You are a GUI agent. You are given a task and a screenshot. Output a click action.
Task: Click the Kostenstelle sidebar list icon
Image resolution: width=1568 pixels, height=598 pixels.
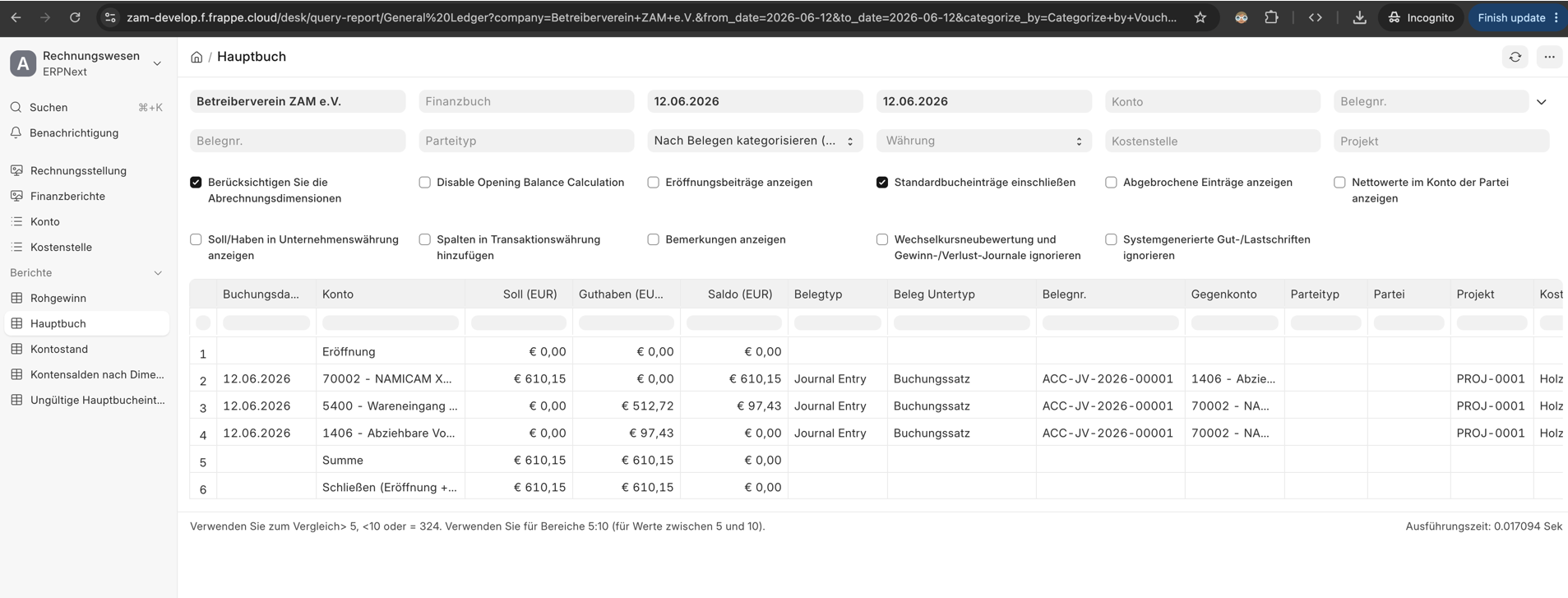[x=16, y=248]
